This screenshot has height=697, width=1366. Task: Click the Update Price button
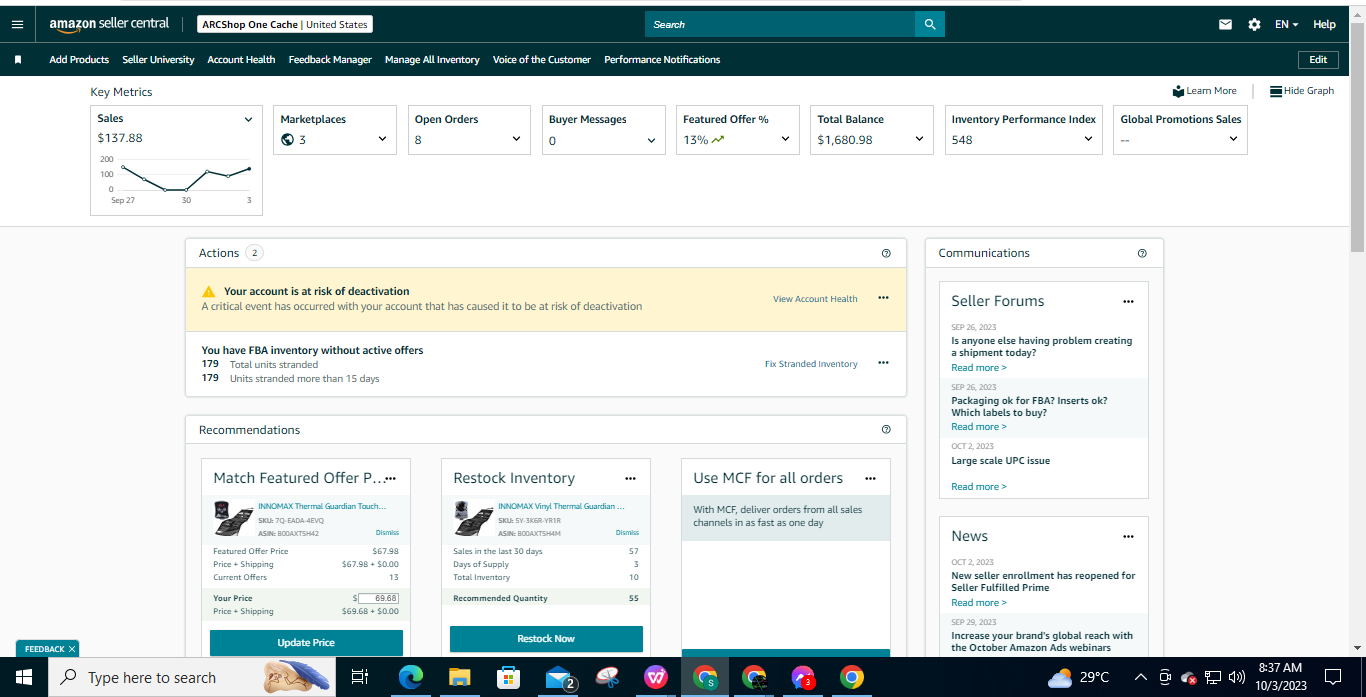(306, 643)
